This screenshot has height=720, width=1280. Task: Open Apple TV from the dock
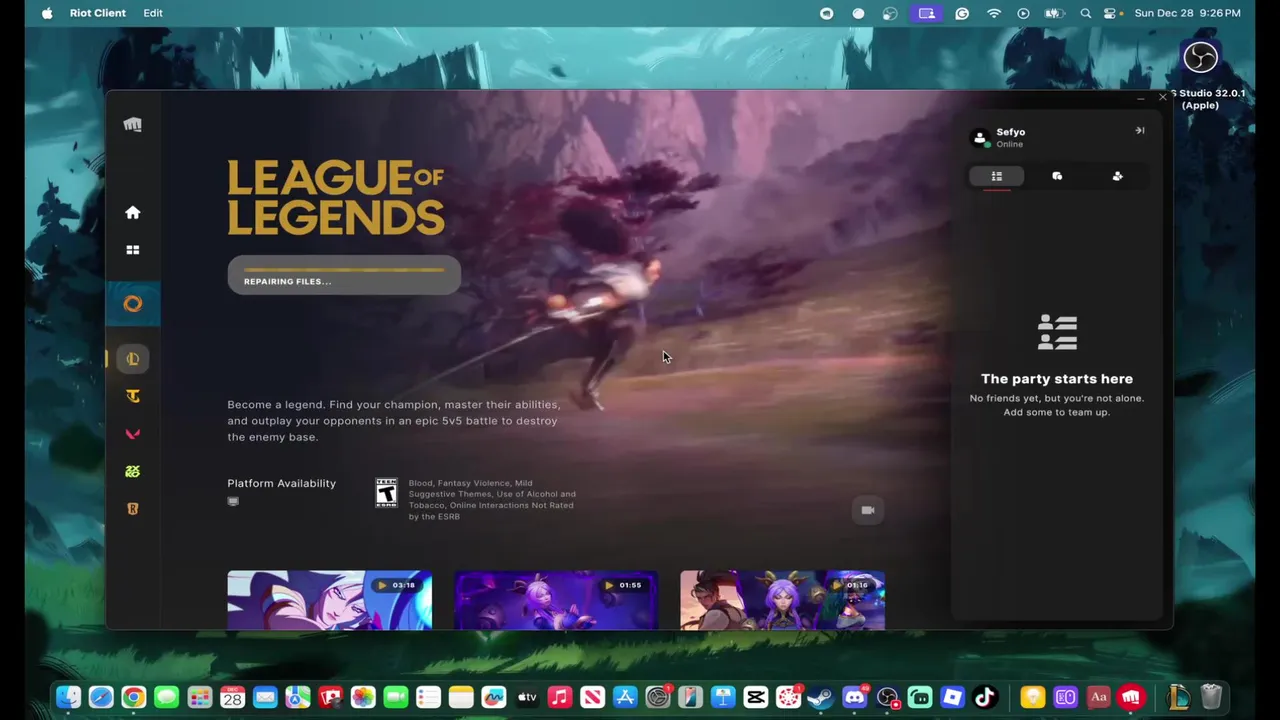[527, 697]
